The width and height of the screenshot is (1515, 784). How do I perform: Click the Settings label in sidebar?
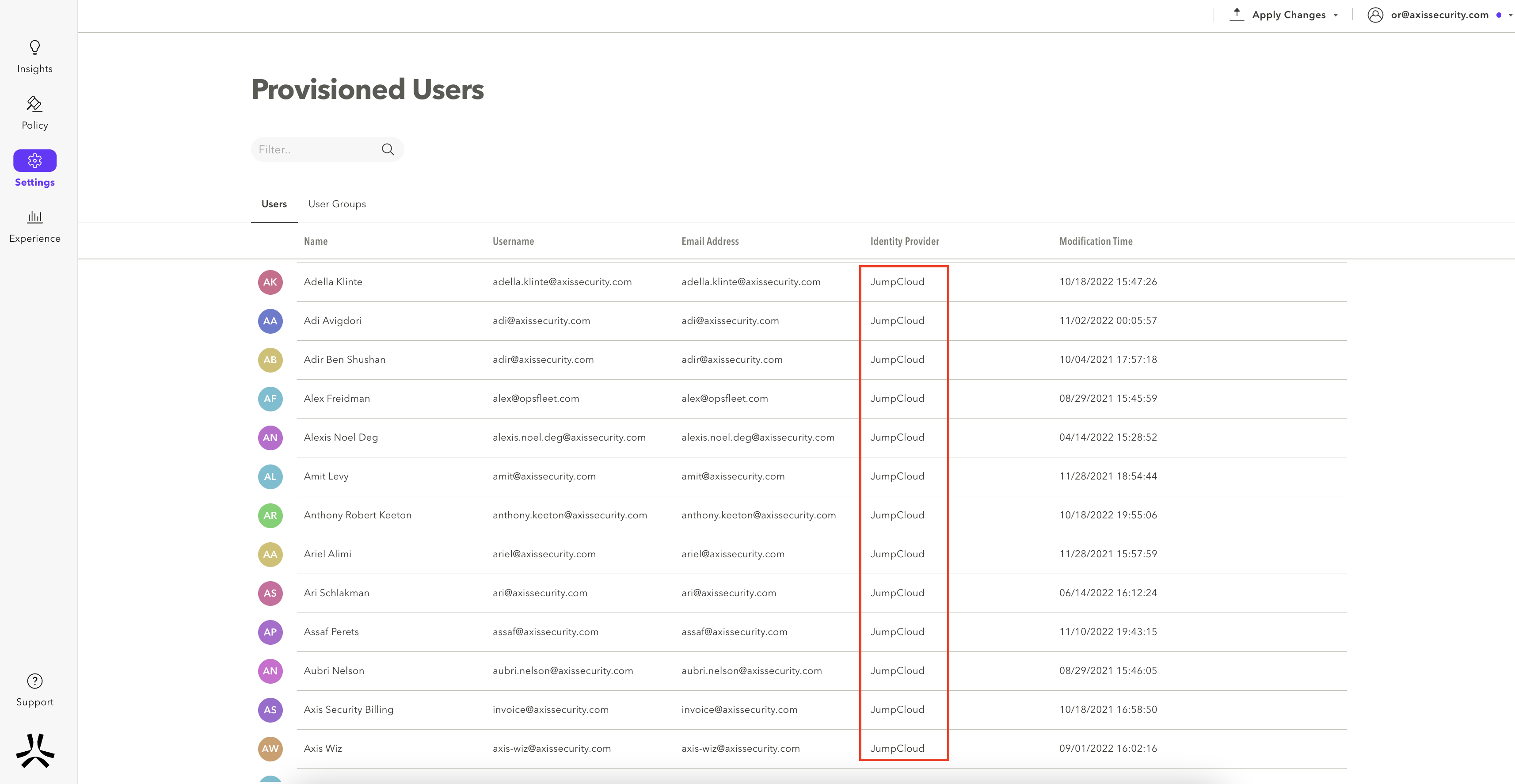point(35,183)
